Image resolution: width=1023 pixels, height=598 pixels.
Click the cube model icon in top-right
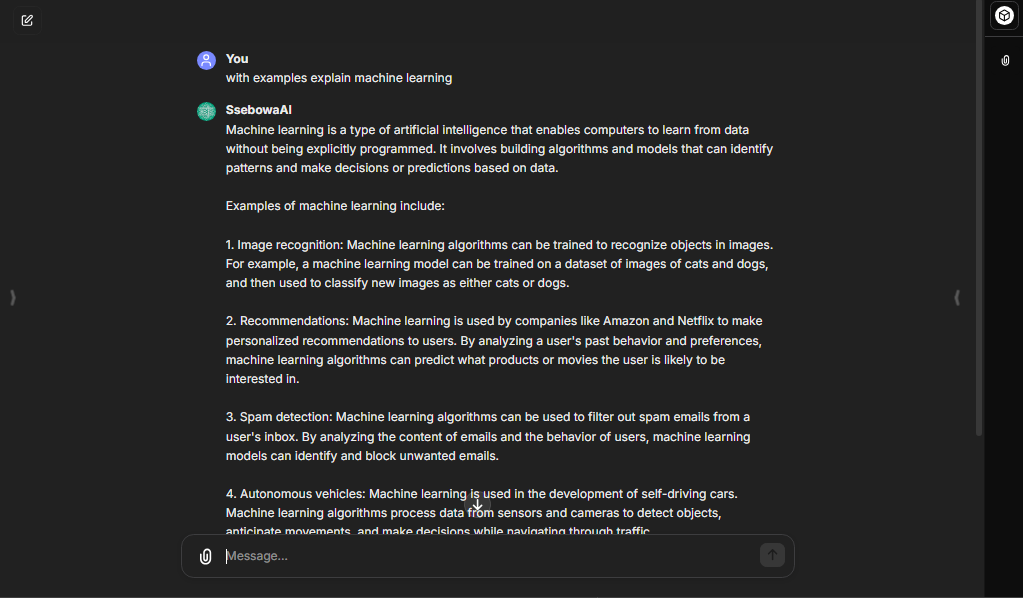(x=1004, y=16)
